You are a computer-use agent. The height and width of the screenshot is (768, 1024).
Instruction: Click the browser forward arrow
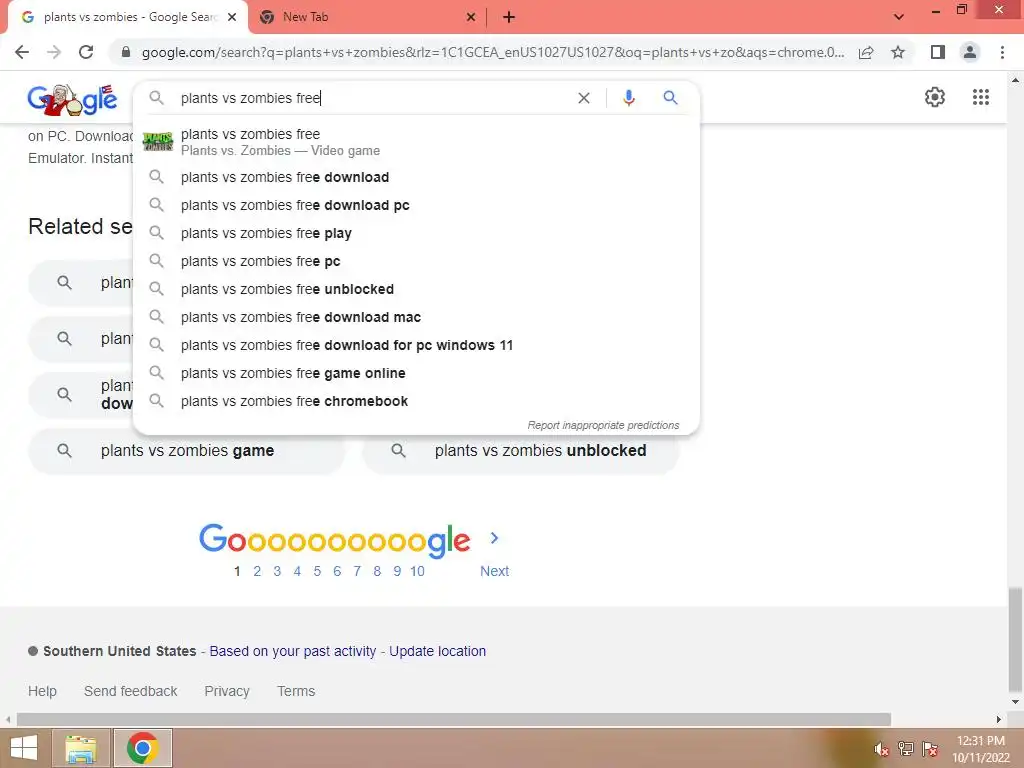(54, 52)
